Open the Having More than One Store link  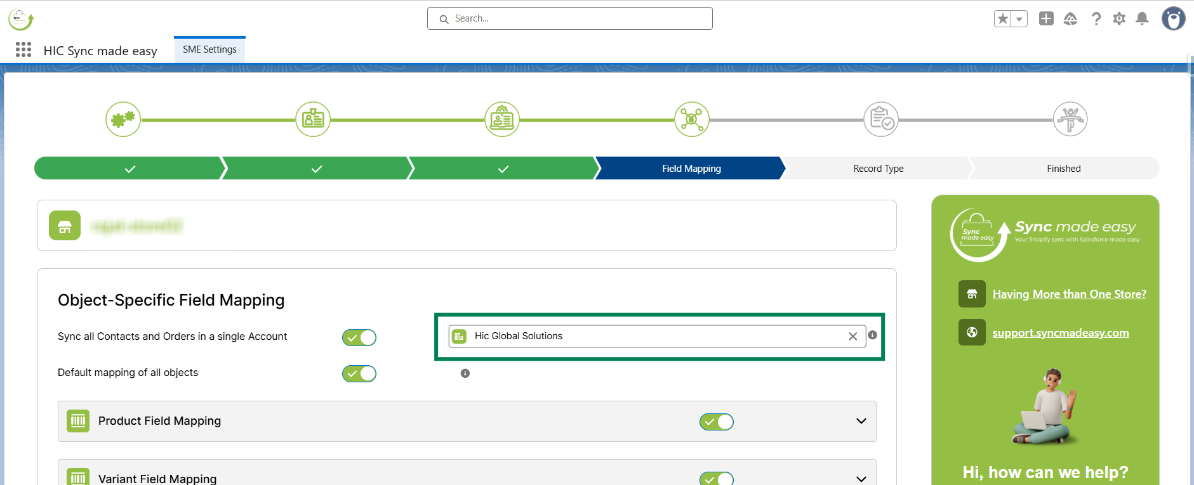click(x=1069, y=294)
